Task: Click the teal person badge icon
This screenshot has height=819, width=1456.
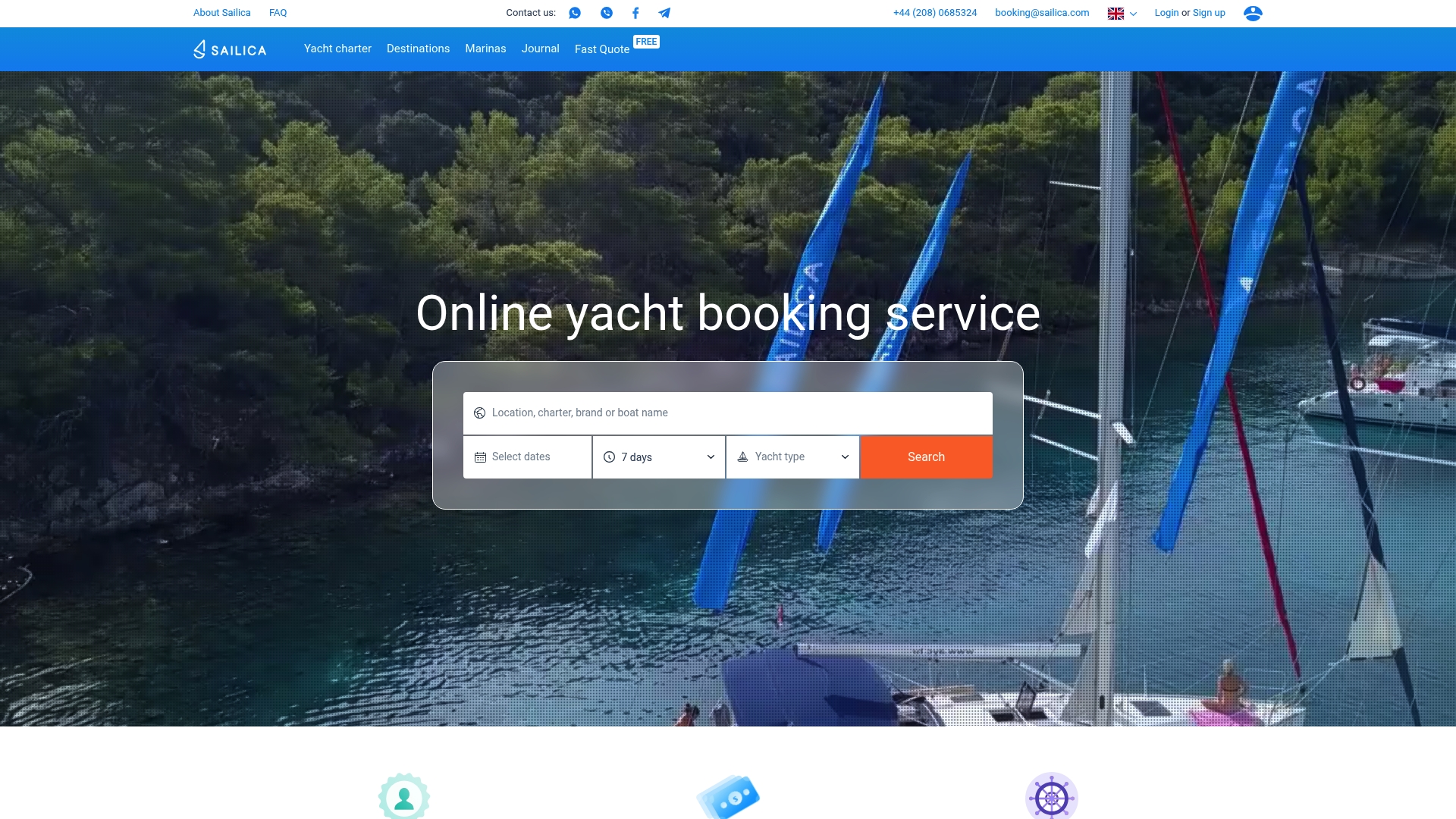Action: pyautogui.click(x=404, y=796)
